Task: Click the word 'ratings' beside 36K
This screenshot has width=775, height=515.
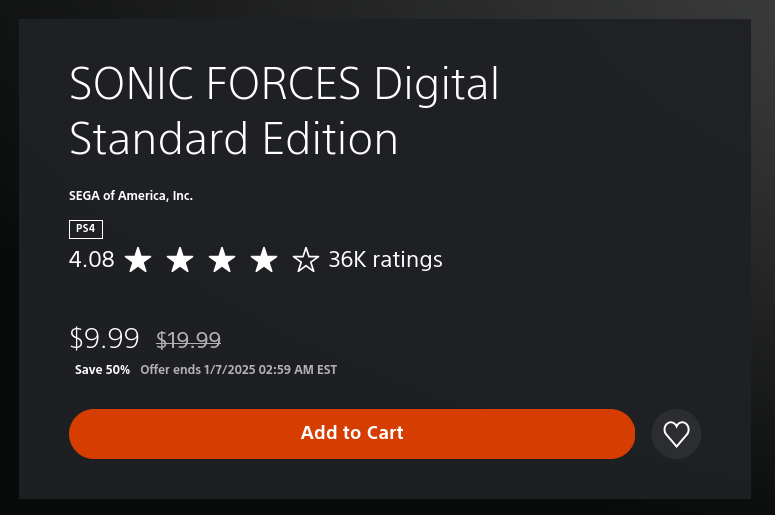Action: pyautogui.click(x=407, y=260)
